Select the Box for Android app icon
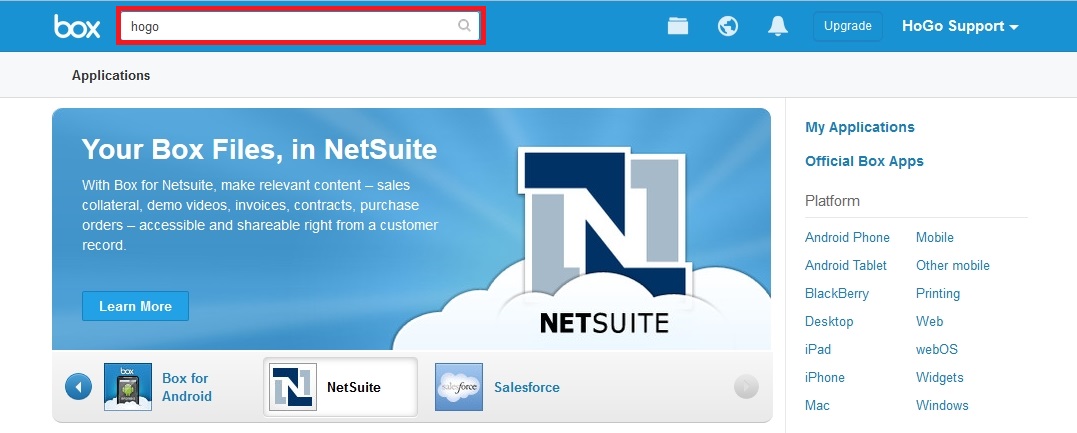The width and height of the screenshot is (1077, 433). (128, 387)
